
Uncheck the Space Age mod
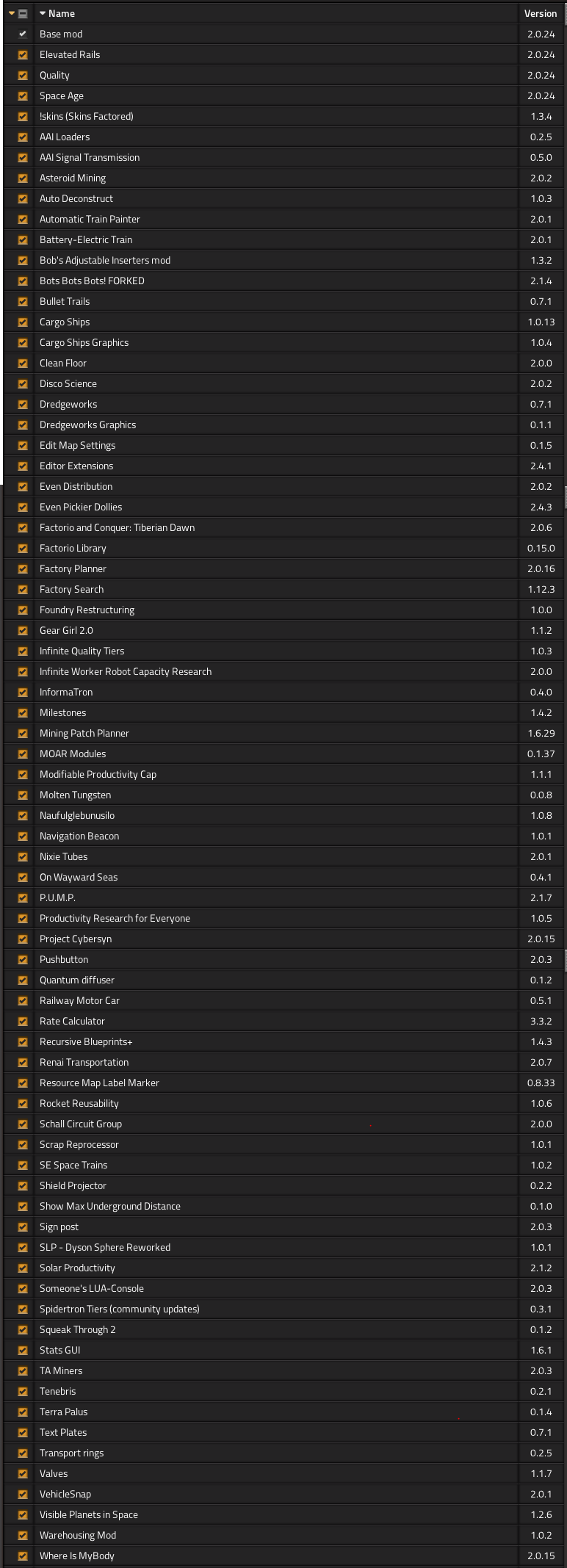click(x=23, y=95)
